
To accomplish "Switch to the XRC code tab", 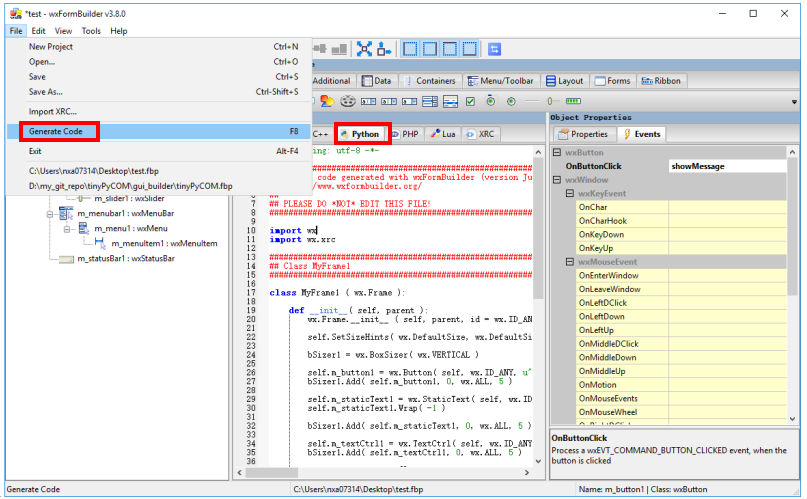I will coord(480,134).
